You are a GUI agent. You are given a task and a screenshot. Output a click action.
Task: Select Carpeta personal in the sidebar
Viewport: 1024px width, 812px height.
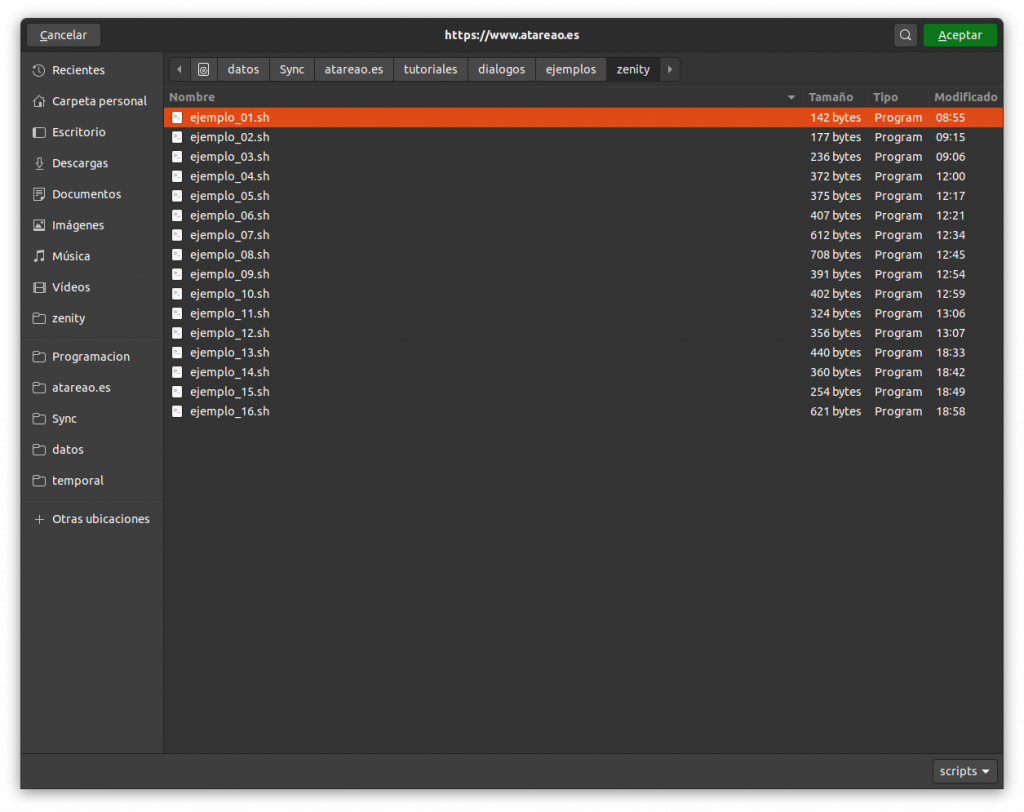click(98, 101)
